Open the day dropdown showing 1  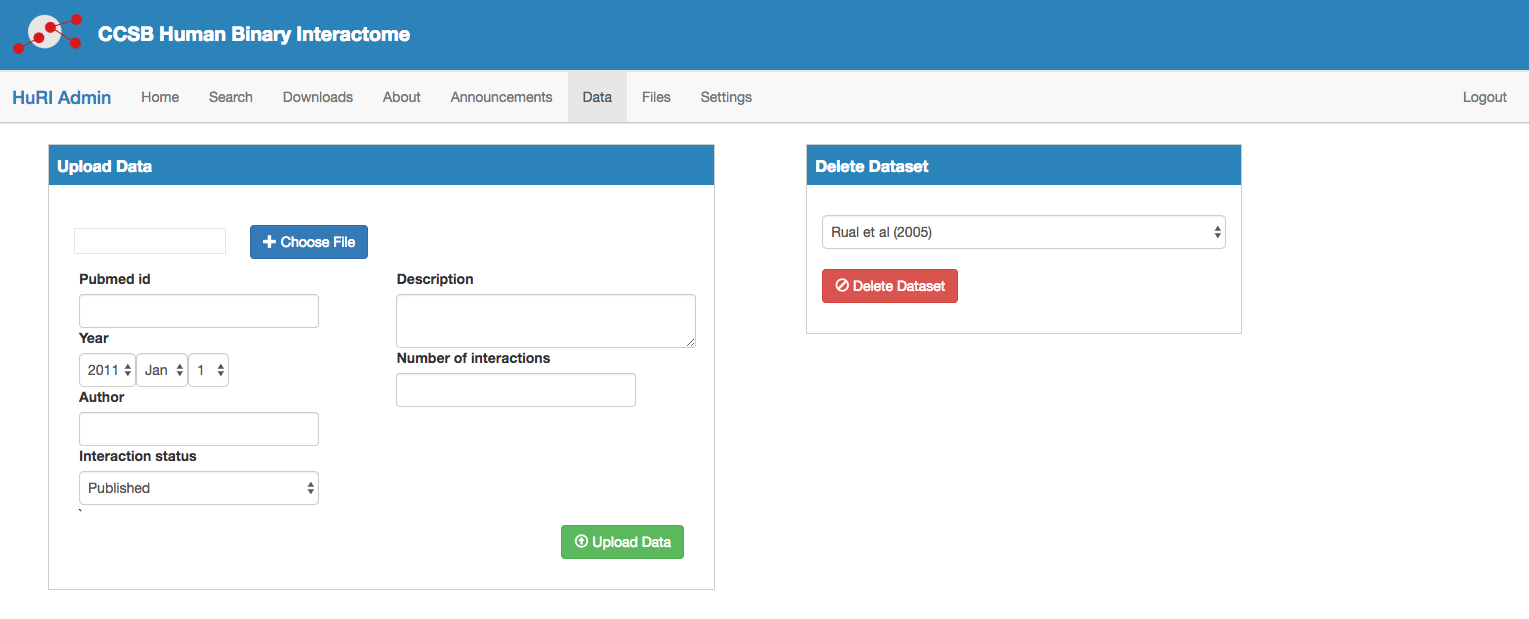(x=209, y=370)
